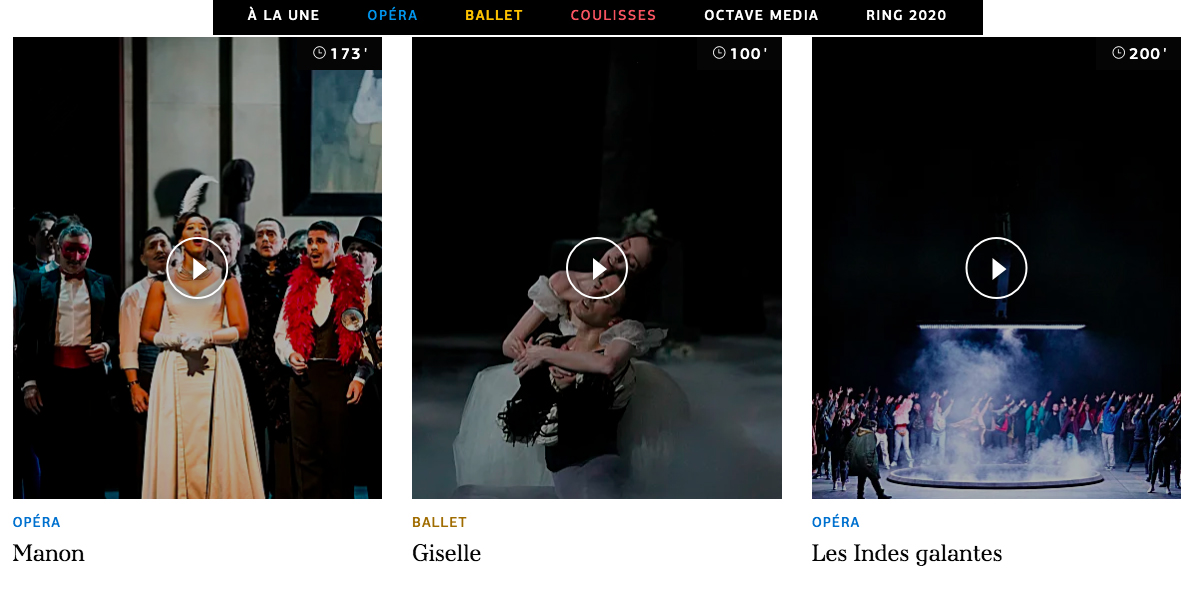1181x589 pixels.
Task: Click the clock icon on Les Indes galantes badge
Action: point(1118,53)
